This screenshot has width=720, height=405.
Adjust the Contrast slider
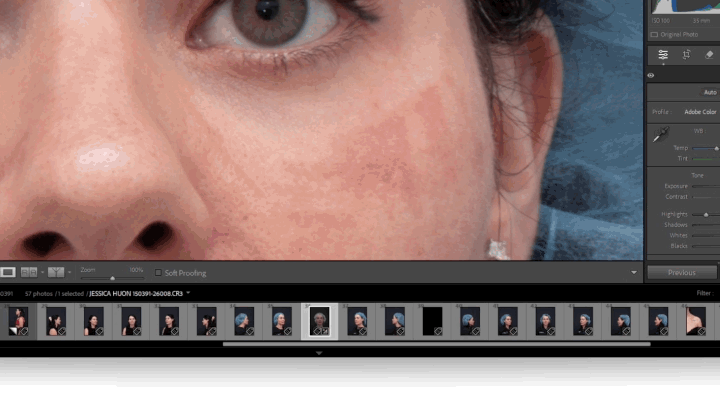click(706, 197)
